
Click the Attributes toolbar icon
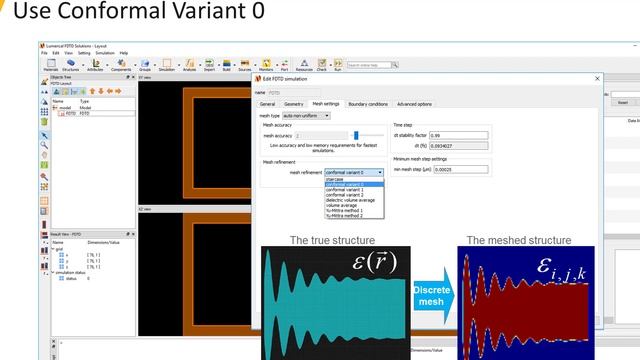[96, 63]
